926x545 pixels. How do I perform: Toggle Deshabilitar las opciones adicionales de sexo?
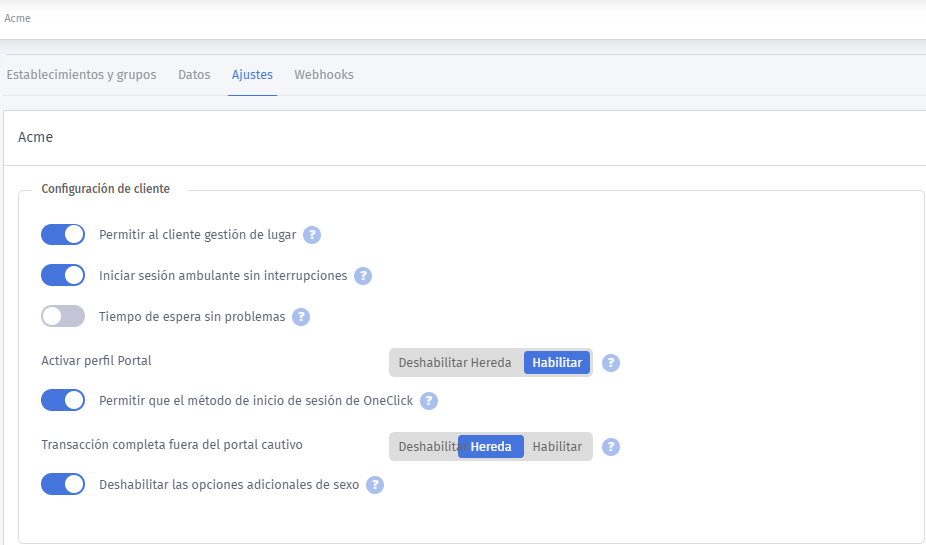click(x=63, y=484)
